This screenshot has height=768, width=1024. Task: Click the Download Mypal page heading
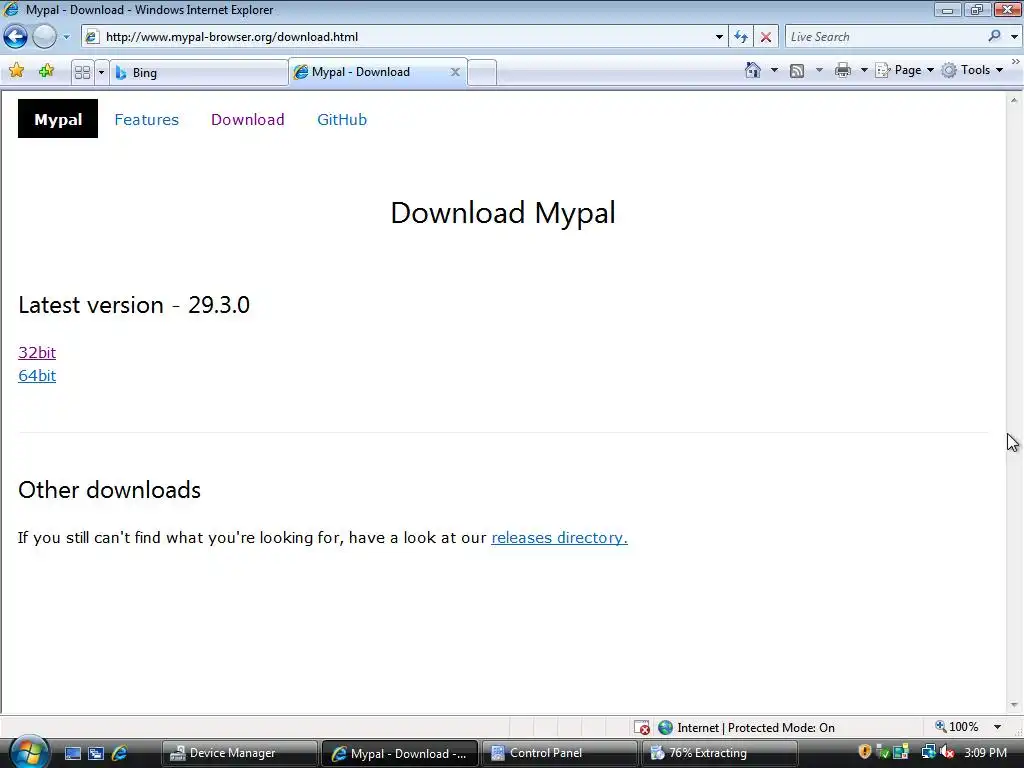click(x=503, y=213)
